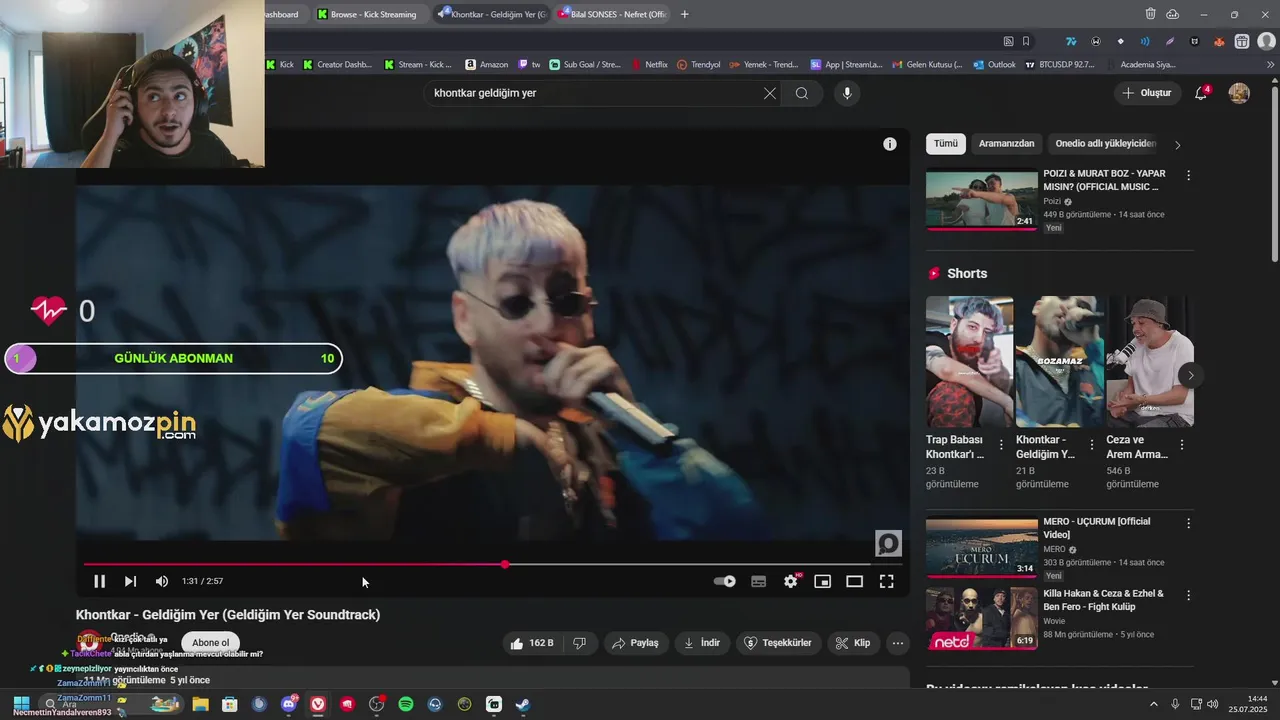
Task: Open the Outlook bookmark
Action: [x=995, y=64]
